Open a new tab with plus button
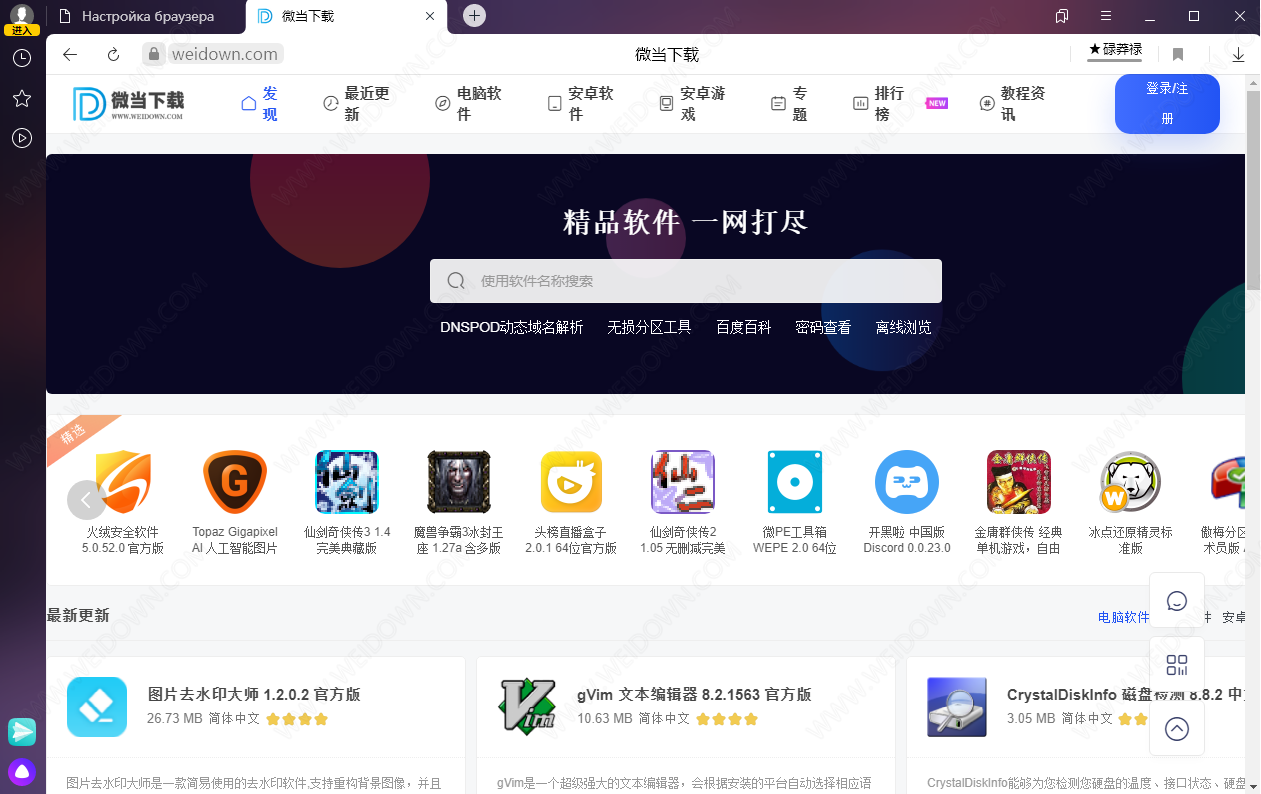1261x794 pixels. tap(475, 15)
